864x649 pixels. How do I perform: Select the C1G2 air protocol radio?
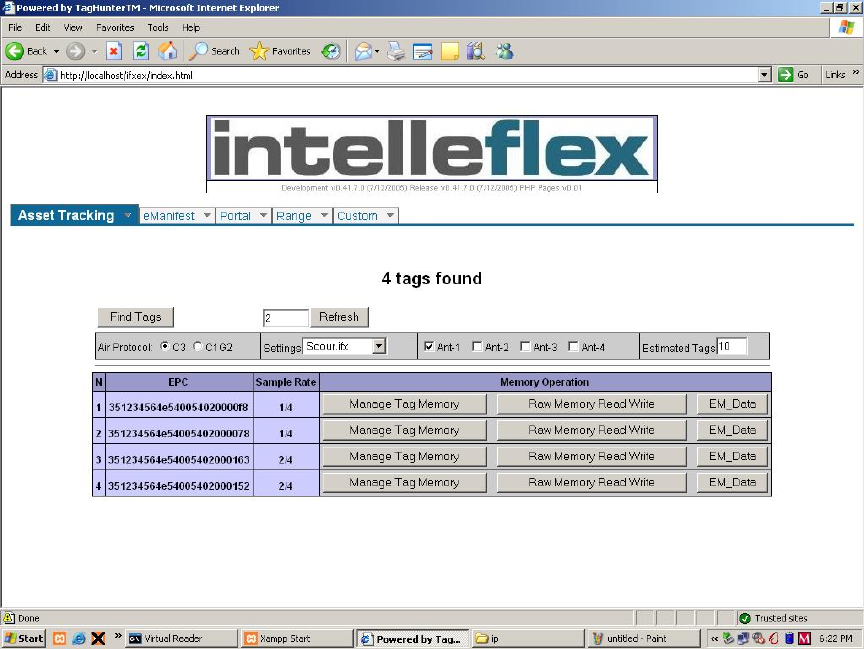click(x=198, y=347)
